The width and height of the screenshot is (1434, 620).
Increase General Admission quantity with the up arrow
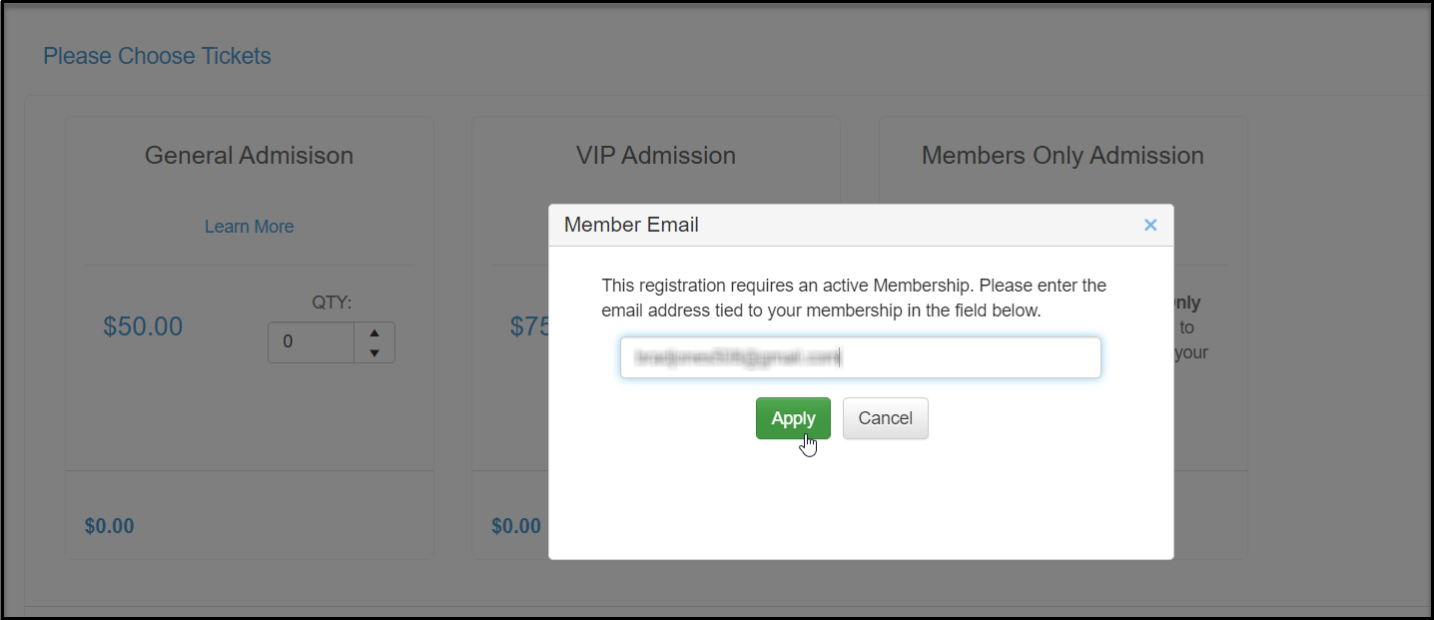374,333
